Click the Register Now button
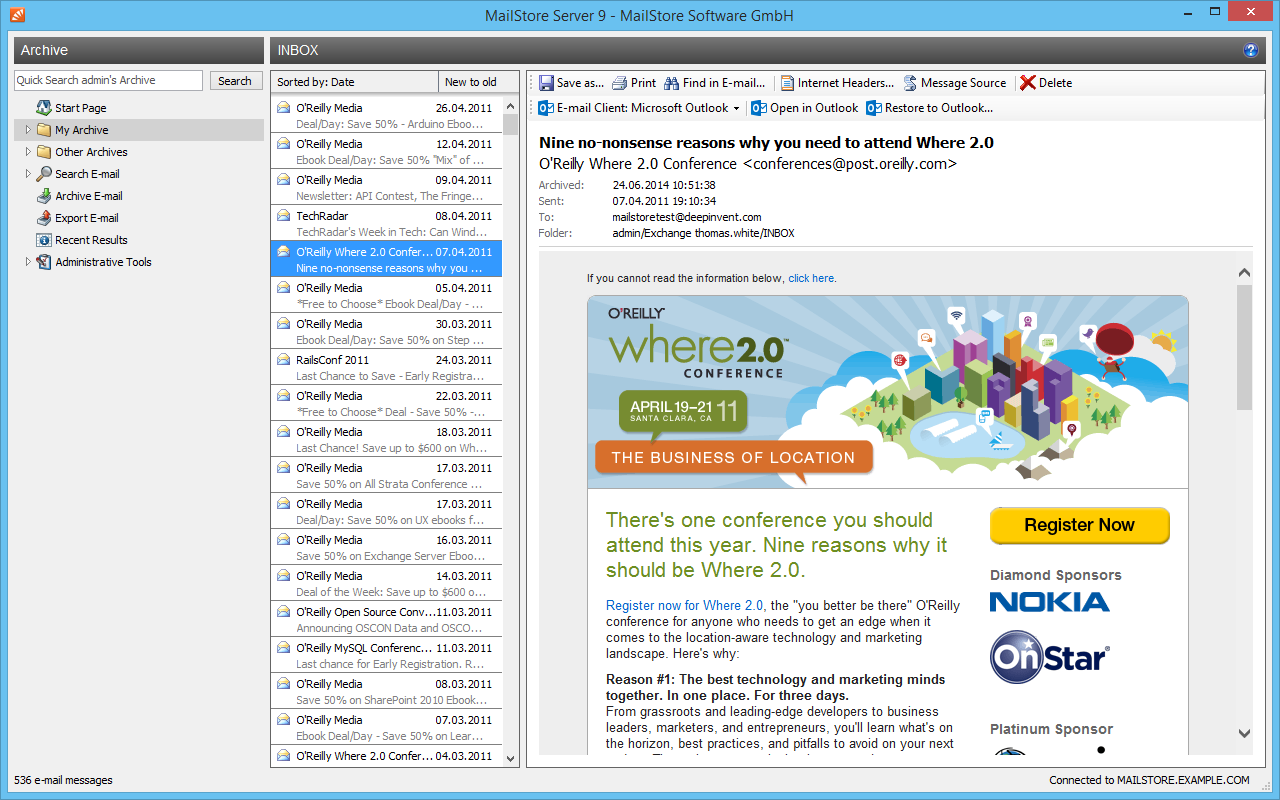This screenshot has width=1280, height=800. coord(1079,525)
